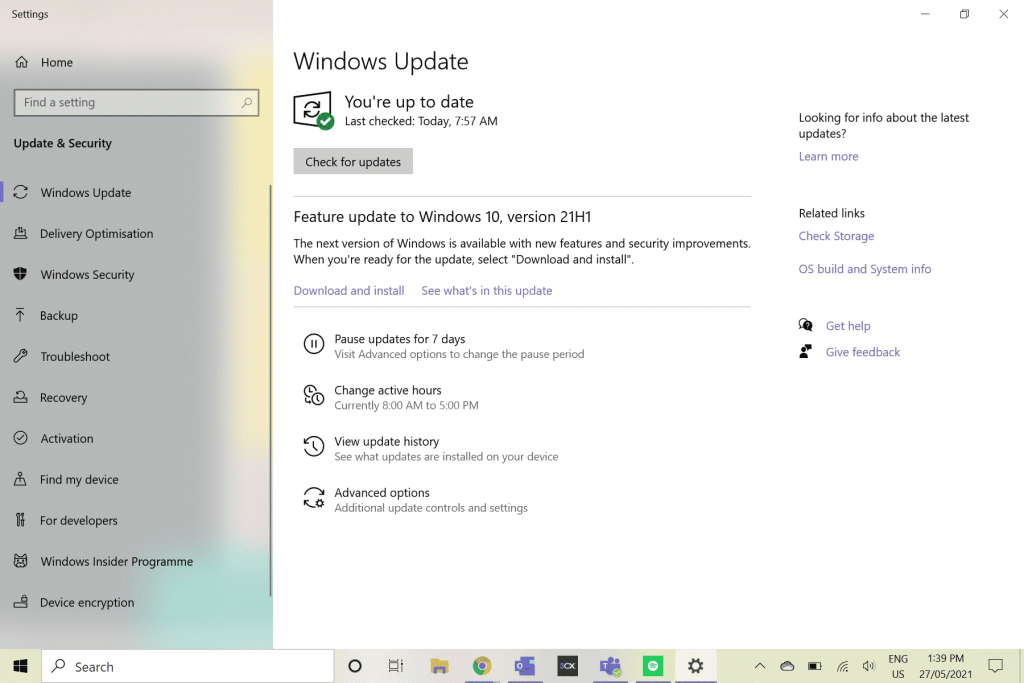Click the Wi-Fi network tray icon

pyautogui.click(x=842, y=666)
